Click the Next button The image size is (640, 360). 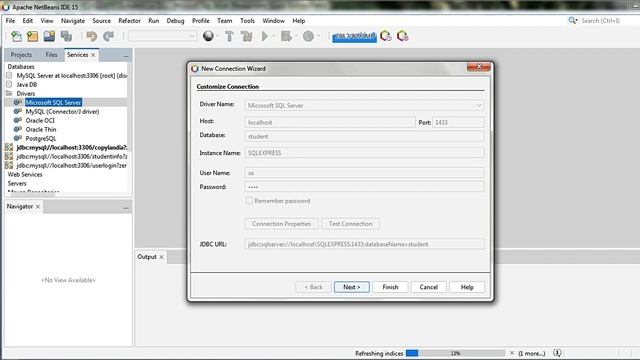[x=351, y=287]
